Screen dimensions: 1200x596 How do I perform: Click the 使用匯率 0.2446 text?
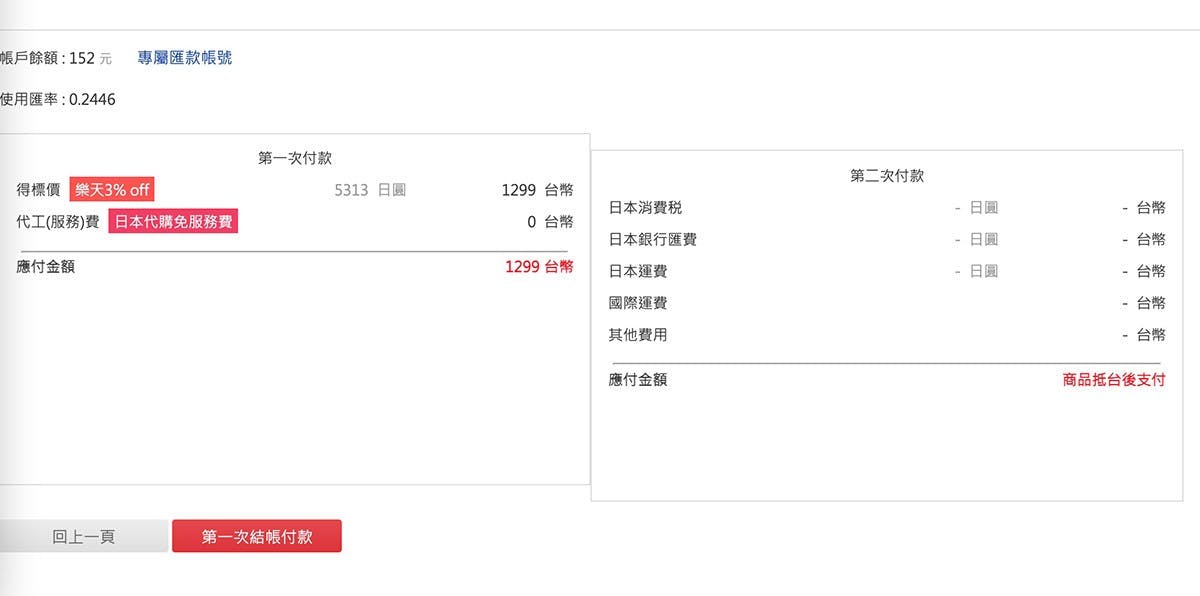(x=57, y=100)
